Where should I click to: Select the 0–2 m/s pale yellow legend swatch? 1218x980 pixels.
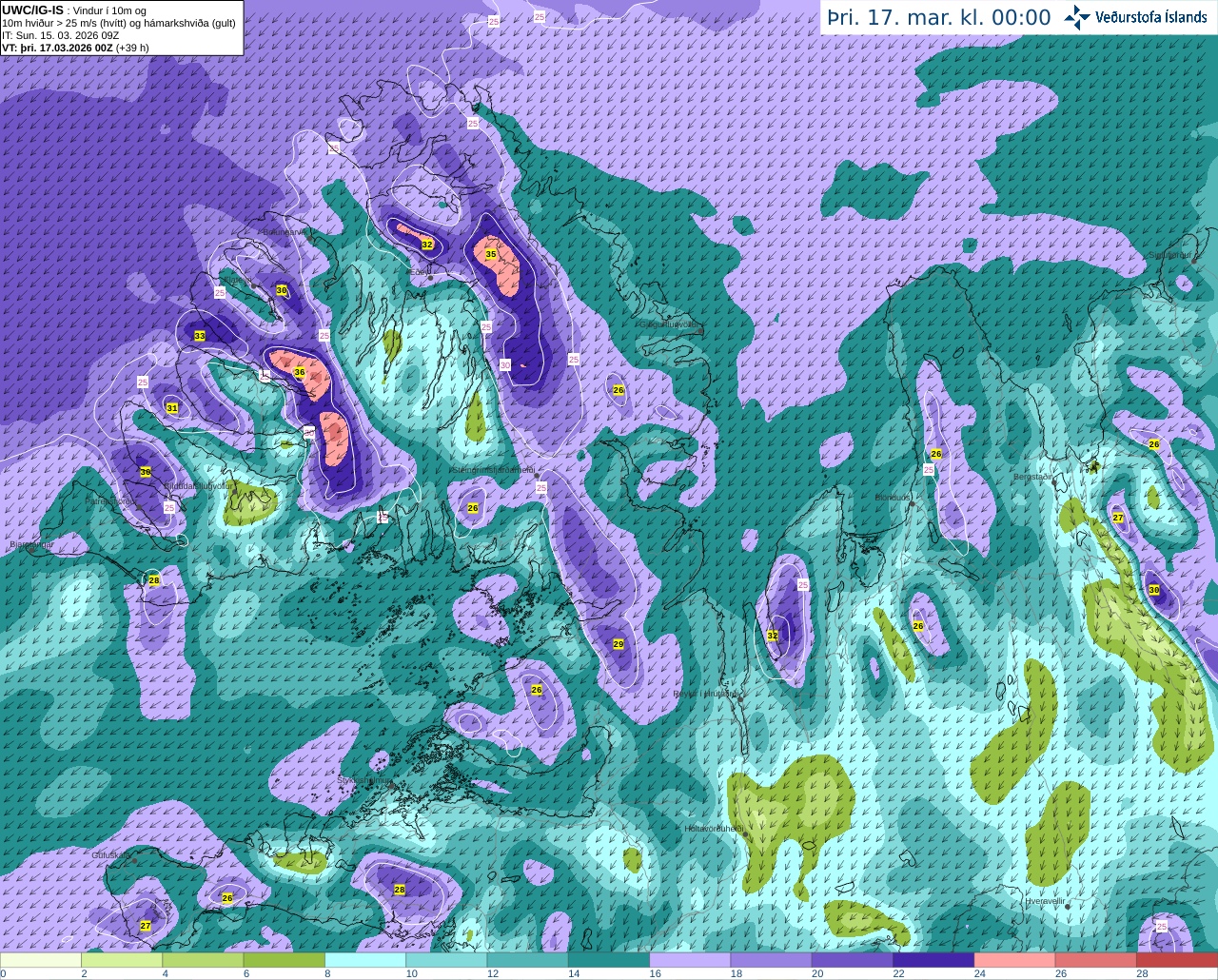coord(41,960)
